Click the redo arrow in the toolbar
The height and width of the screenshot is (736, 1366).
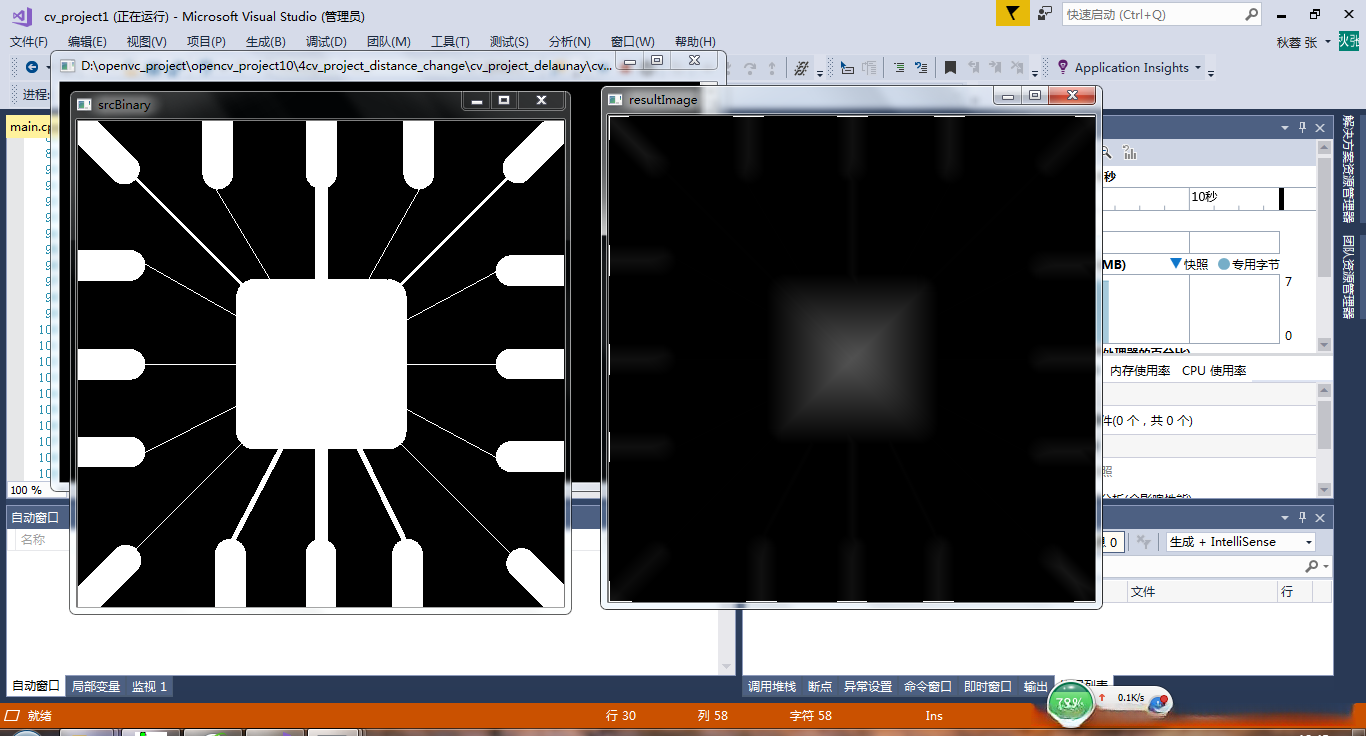[750, 68]
